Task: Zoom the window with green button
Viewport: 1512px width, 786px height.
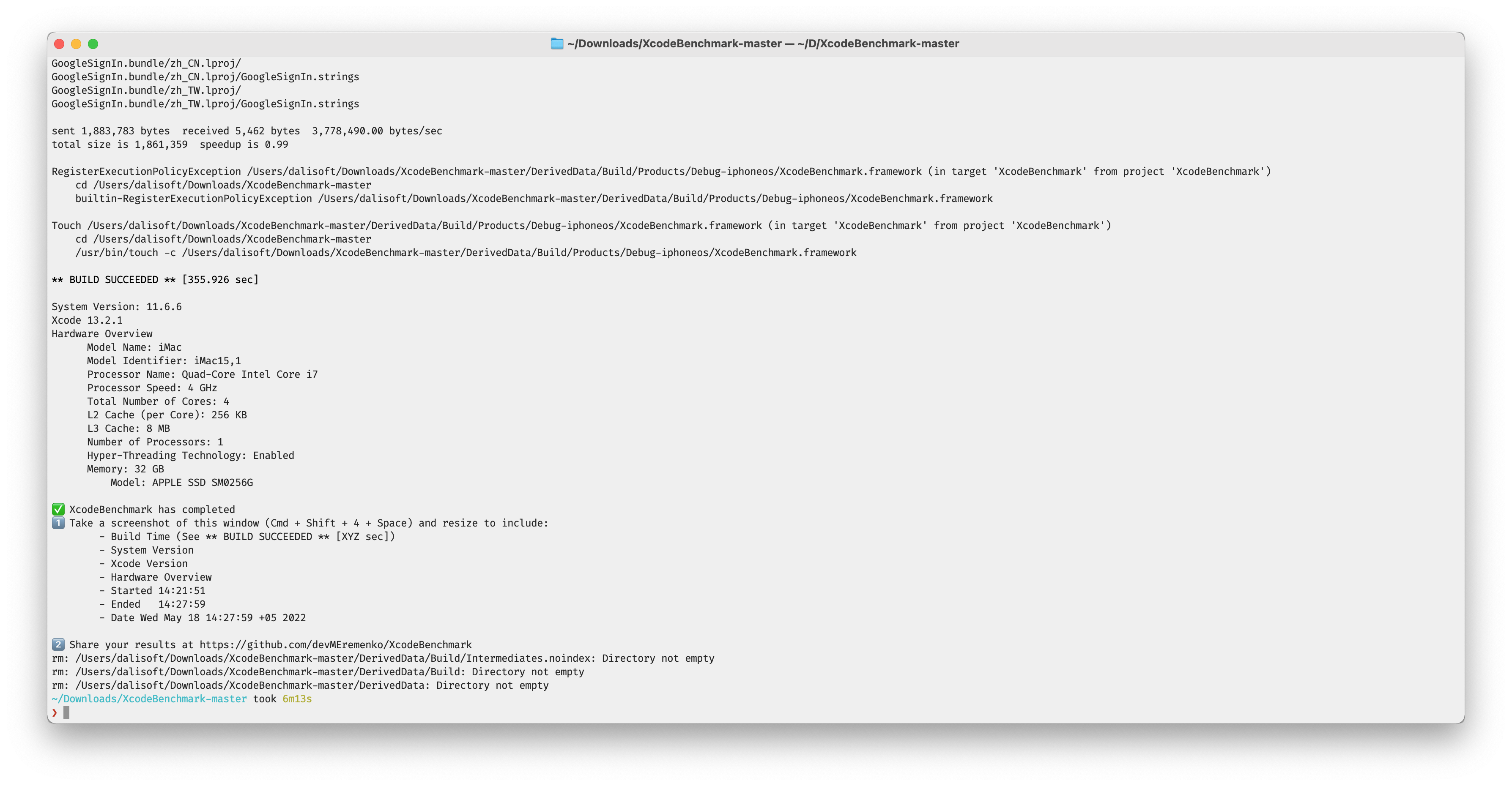Action: pyautogui.click(x=93, y=44)
